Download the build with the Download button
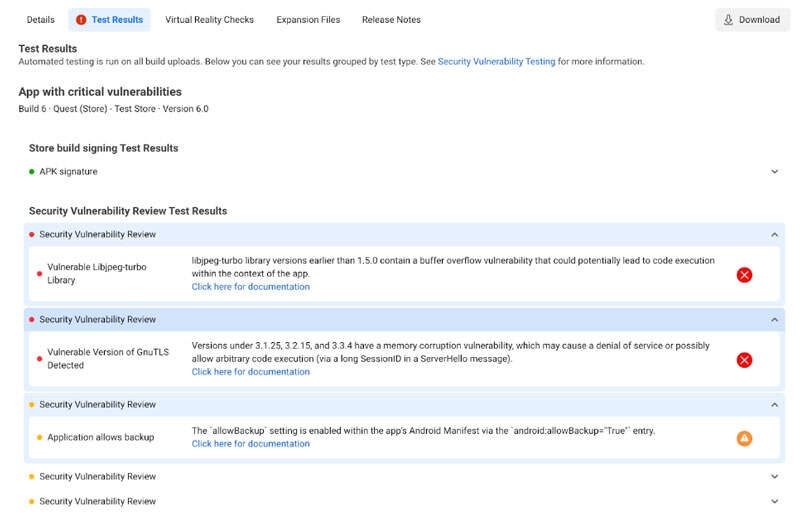This screenshot has width=800, height=518. [x=752, y=20]
